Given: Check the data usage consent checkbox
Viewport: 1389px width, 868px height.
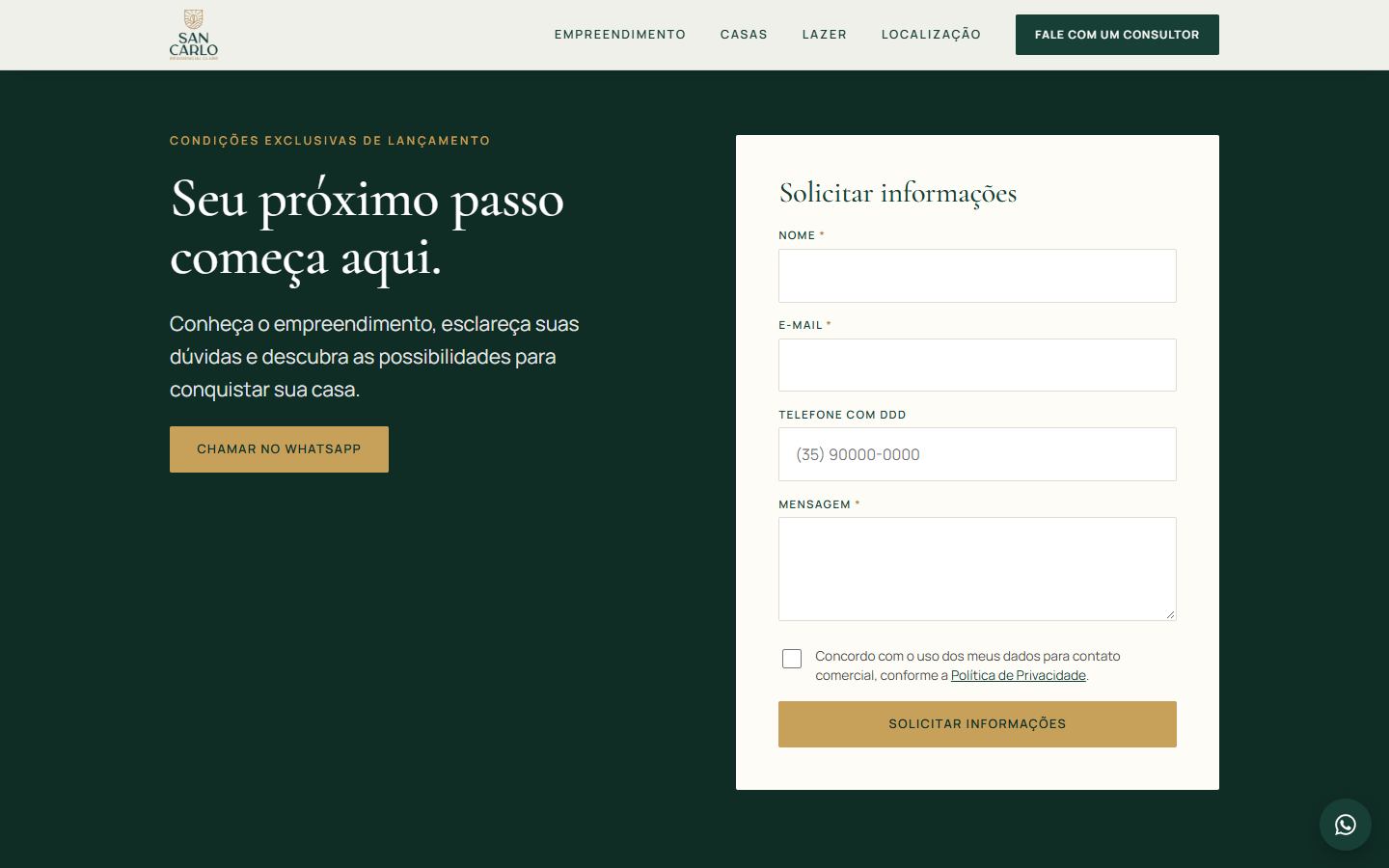Looking at the screenshot, I should click(792, 659).
